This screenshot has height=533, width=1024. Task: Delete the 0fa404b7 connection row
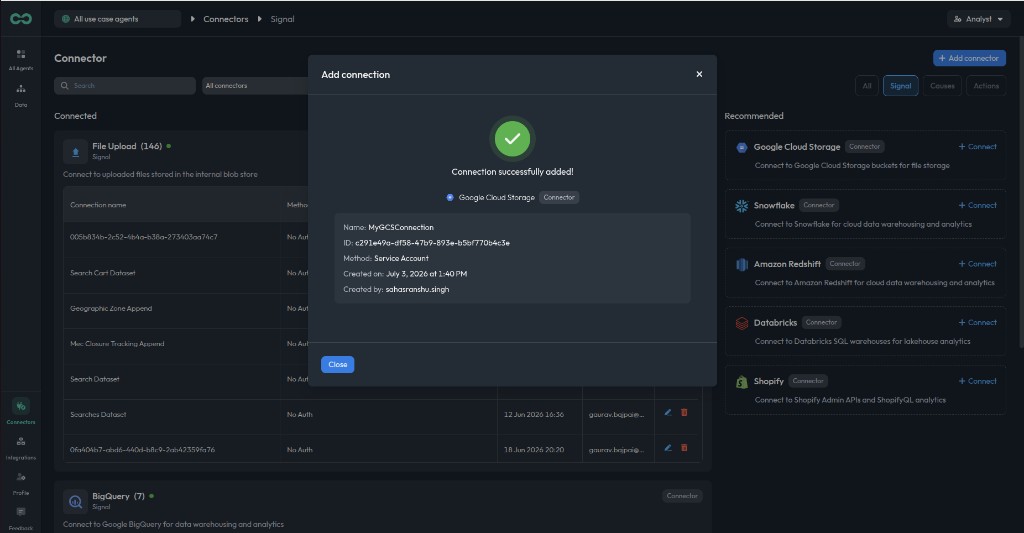point(684,448)
